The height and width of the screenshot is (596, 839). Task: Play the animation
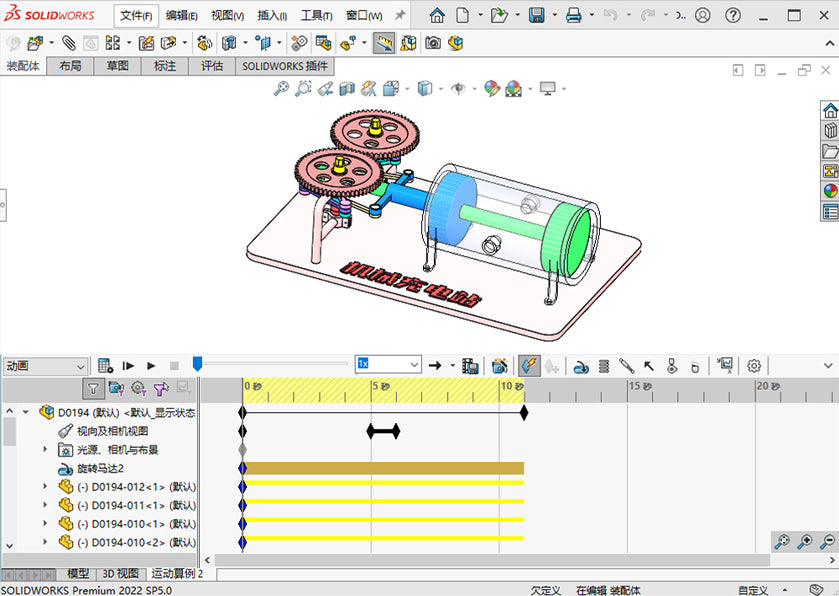click(151, 366)
